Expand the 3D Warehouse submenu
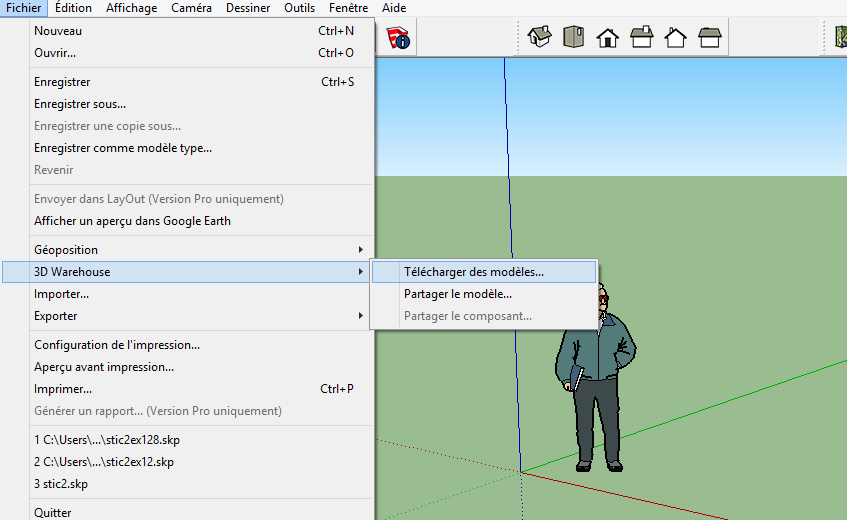847x520 pixels. pyautogui.click(x=188, y=272)
